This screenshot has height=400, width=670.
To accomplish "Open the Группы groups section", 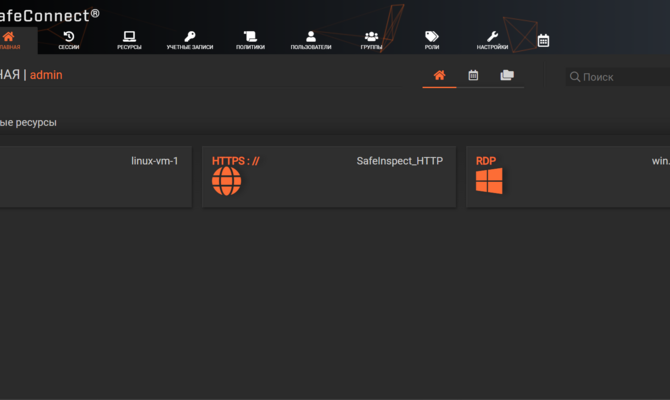I will (371, 40).
